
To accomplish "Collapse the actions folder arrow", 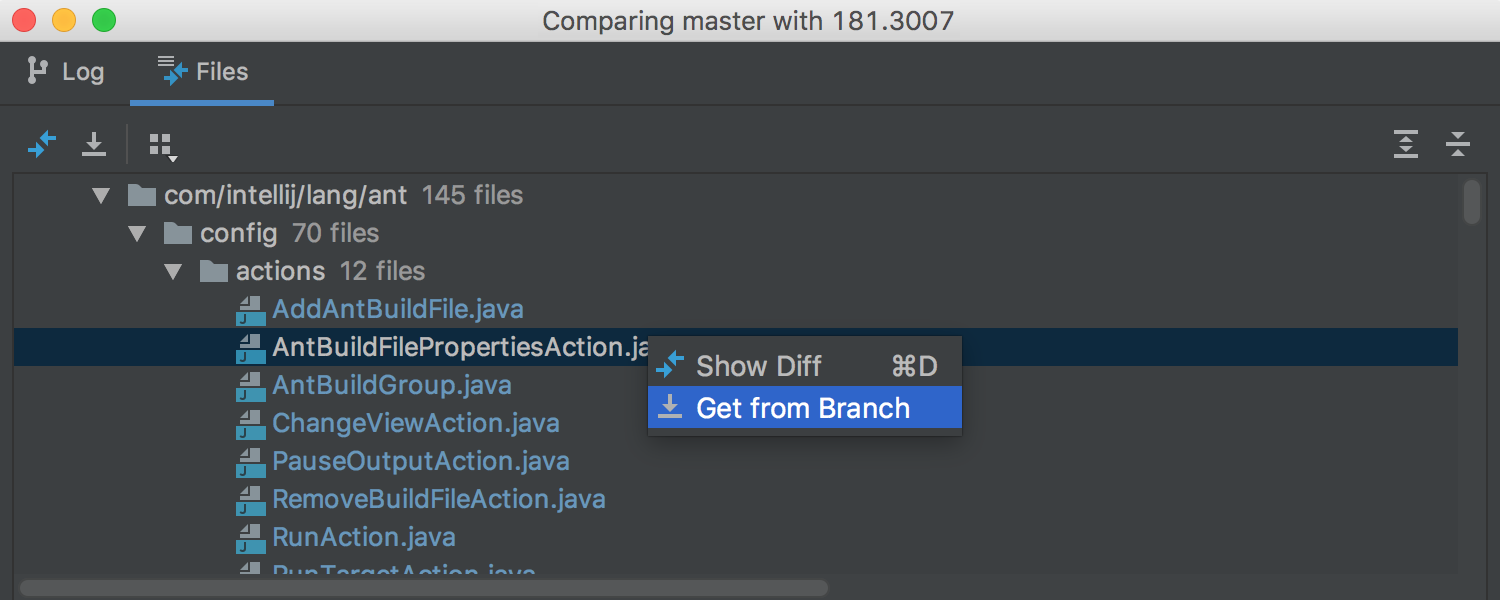I will [173, 272].
